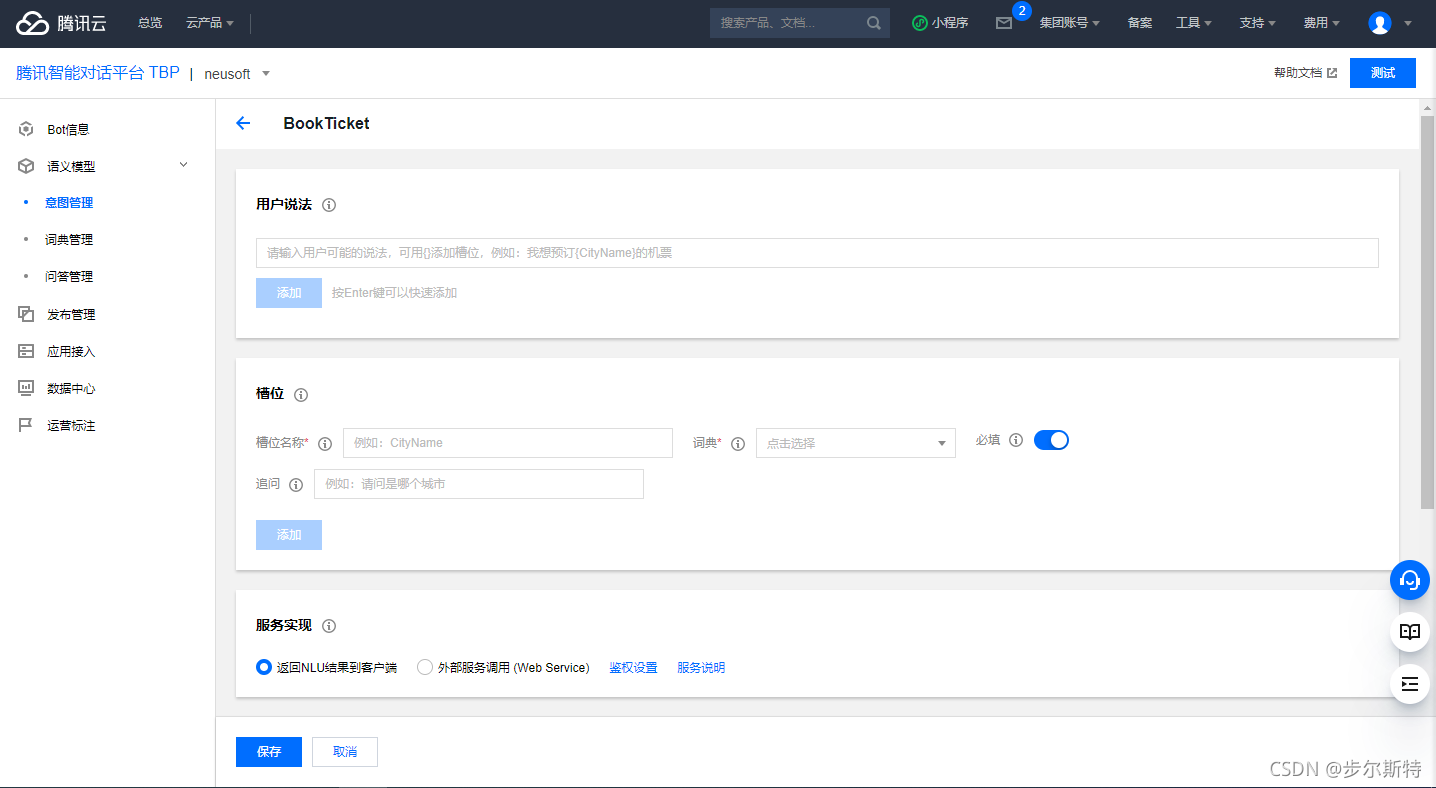Open the 工具 dropdown menu
This screenshot has width=1436, height=788.
[x=1194, y=23]
